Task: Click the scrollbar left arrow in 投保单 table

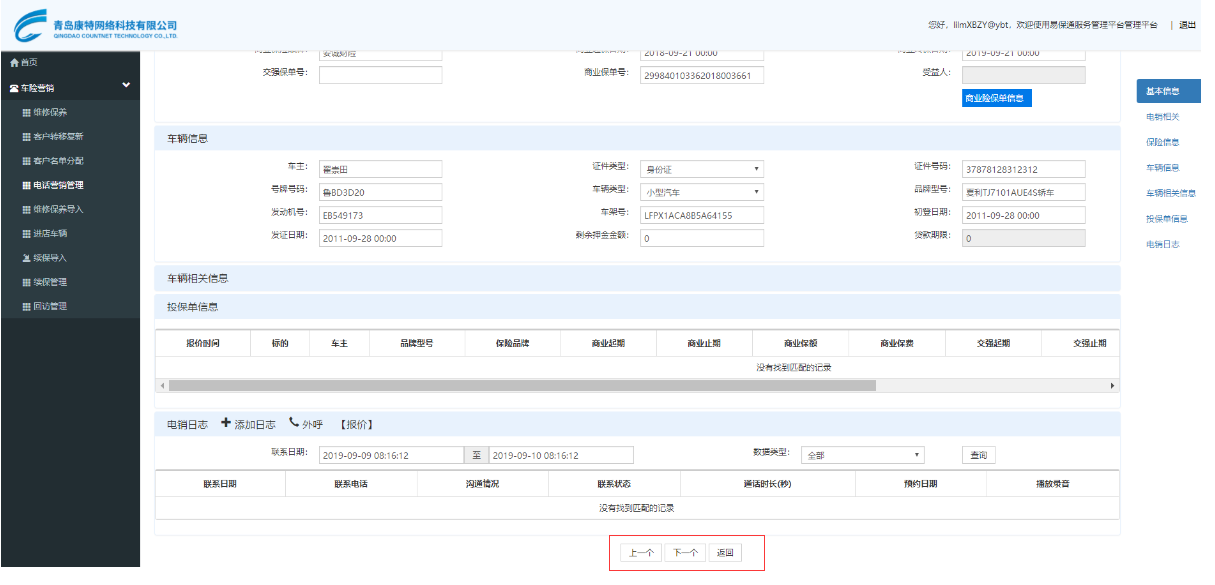Action: [x=161, y=385]
